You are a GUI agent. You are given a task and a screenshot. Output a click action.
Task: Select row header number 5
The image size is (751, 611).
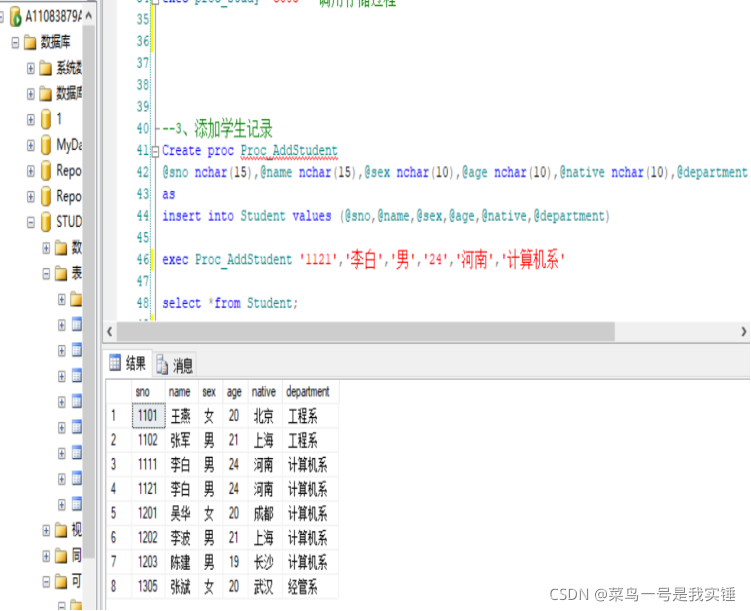click(x=118, y=513)
